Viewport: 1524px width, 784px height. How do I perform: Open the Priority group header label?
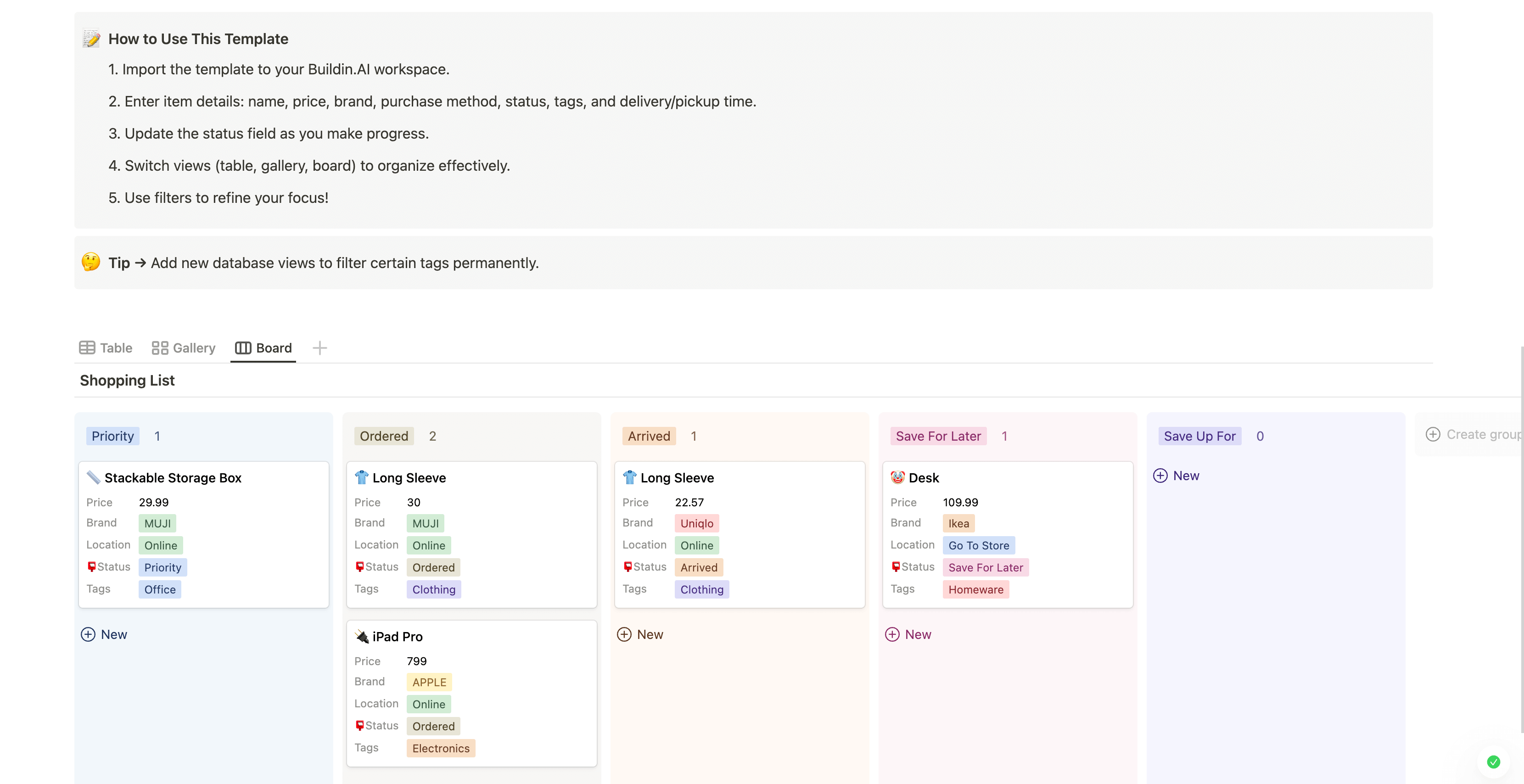[112, 436]
